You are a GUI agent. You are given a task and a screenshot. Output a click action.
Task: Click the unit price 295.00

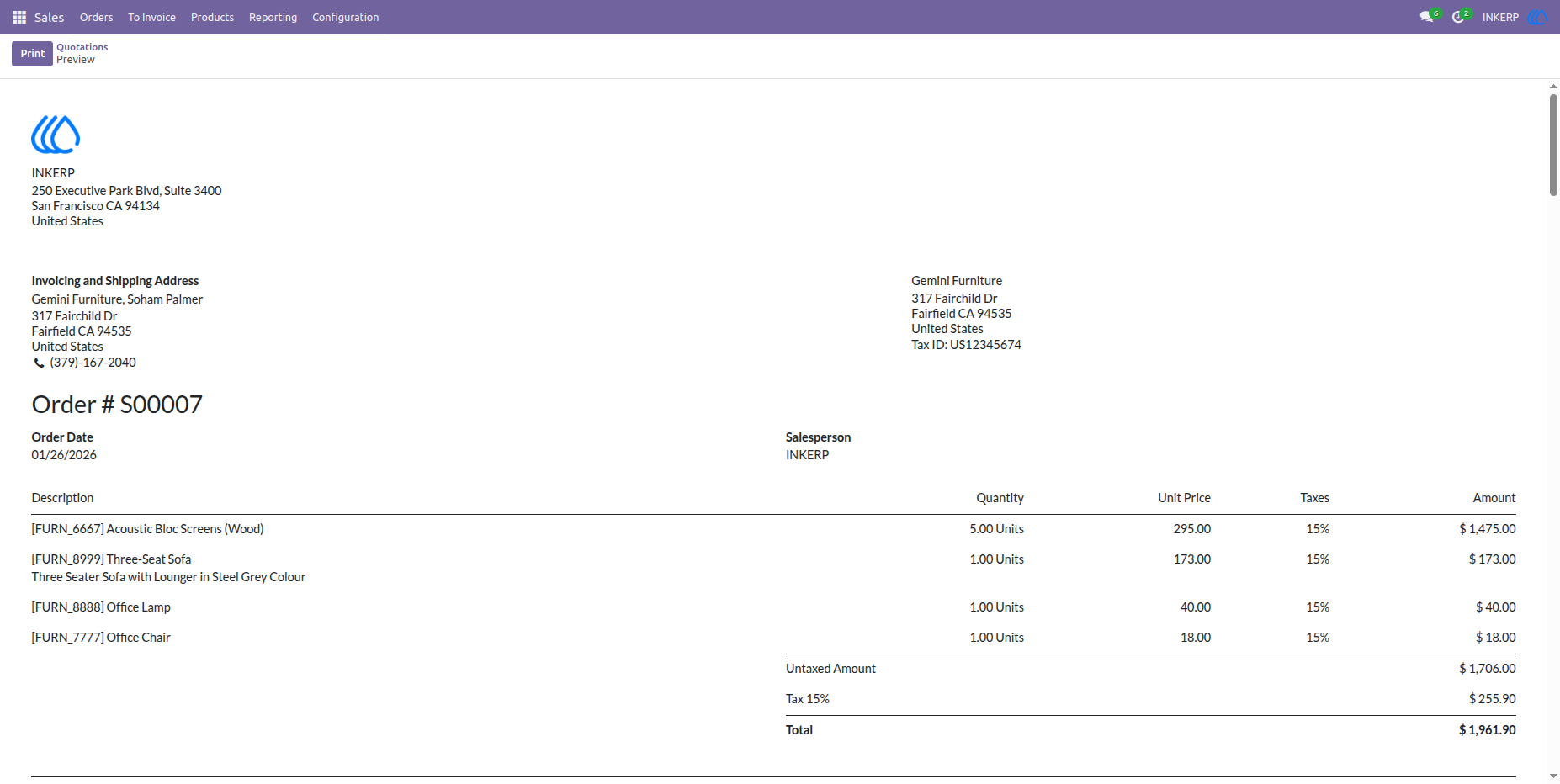coord(1192,529)
